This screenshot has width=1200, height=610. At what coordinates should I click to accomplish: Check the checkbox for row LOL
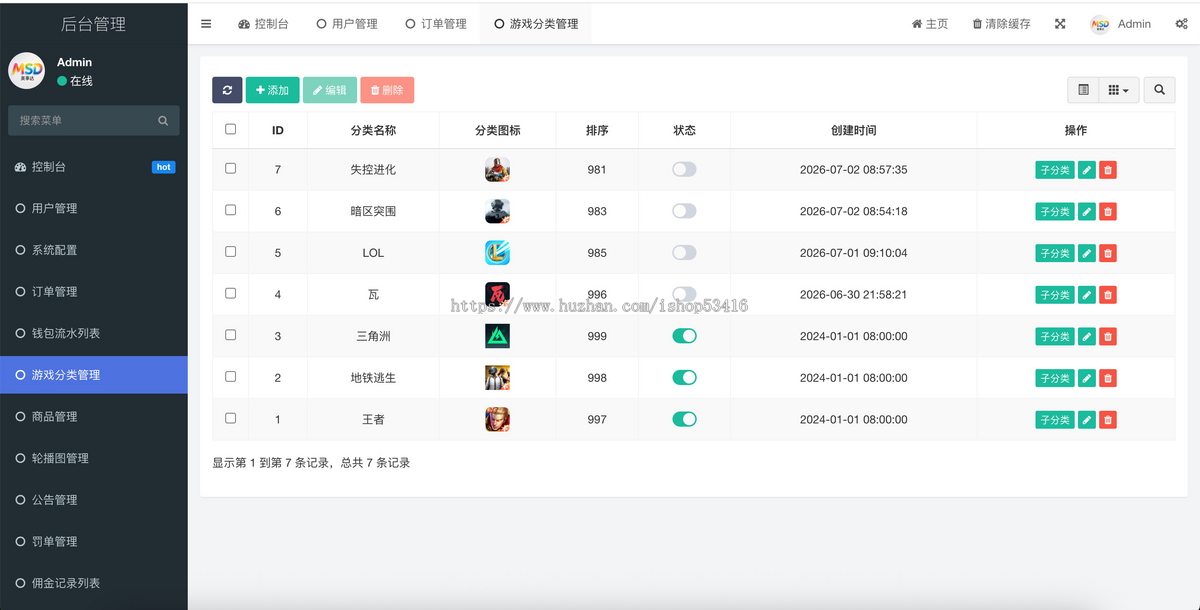click(x=231, y=252)
